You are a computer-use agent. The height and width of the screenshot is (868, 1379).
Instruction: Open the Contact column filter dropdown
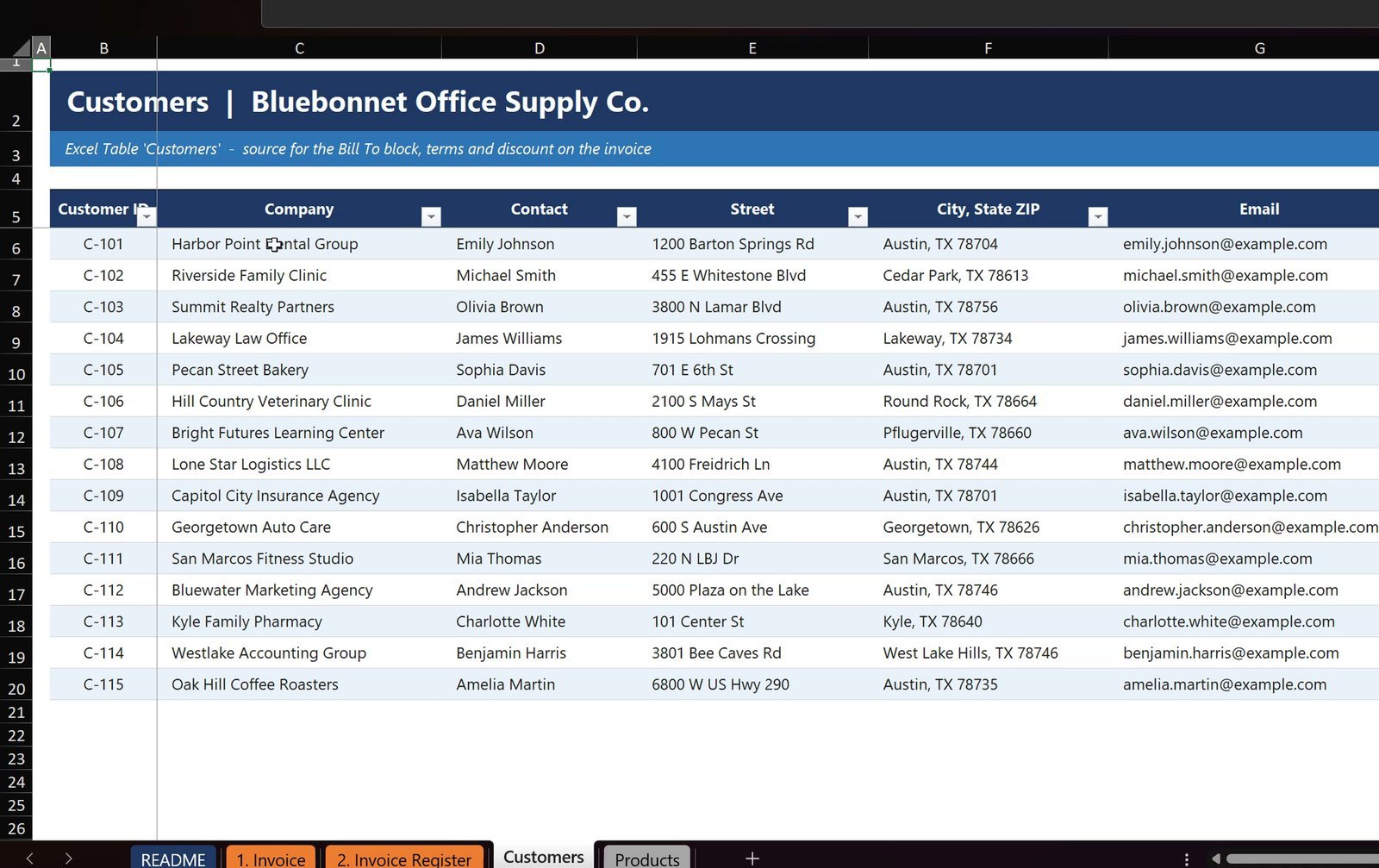tap(627, 216)
